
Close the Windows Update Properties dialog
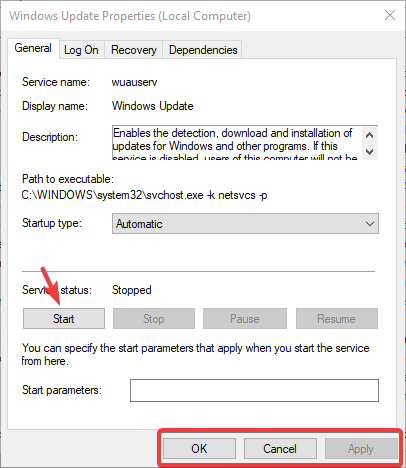pyautogui.click(x=389, y=15)
